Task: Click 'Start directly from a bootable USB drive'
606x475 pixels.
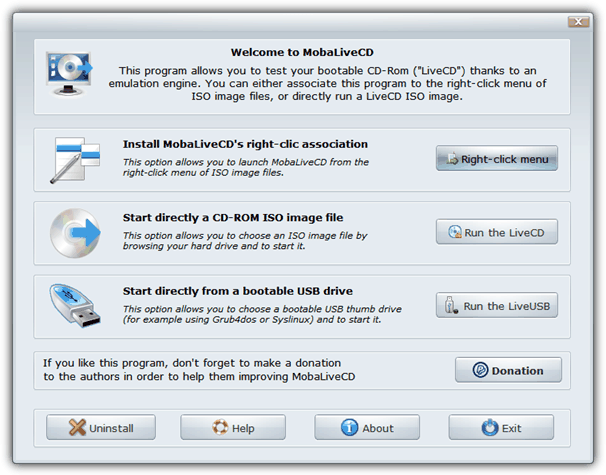Action: pos(238,291)
